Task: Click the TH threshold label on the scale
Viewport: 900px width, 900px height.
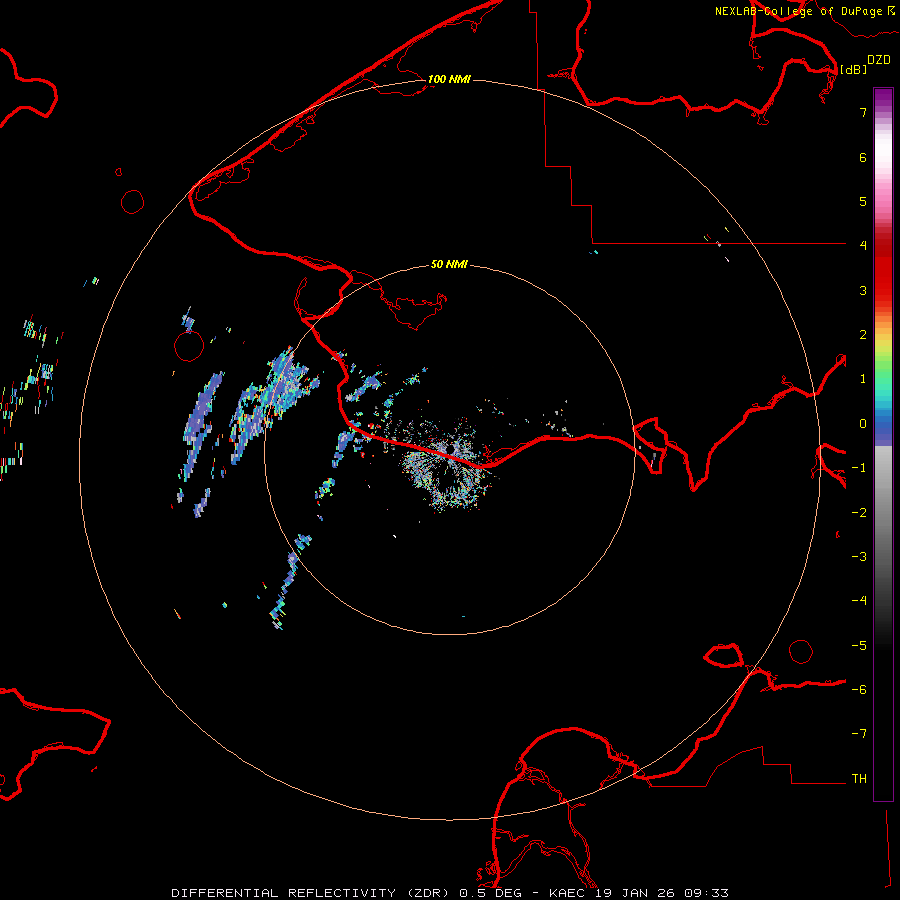Action: (x=859, y=779)
